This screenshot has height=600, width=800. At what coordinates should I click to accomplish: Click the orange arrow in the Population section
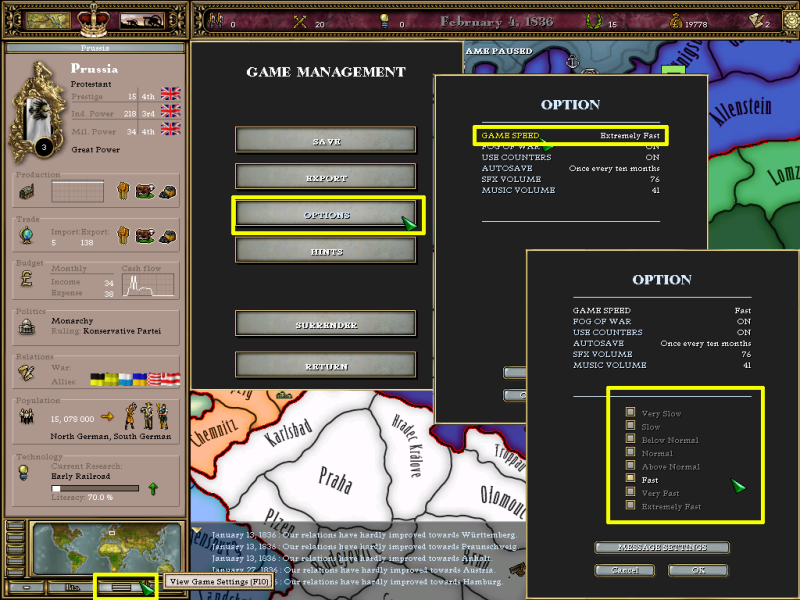point(107,416)
